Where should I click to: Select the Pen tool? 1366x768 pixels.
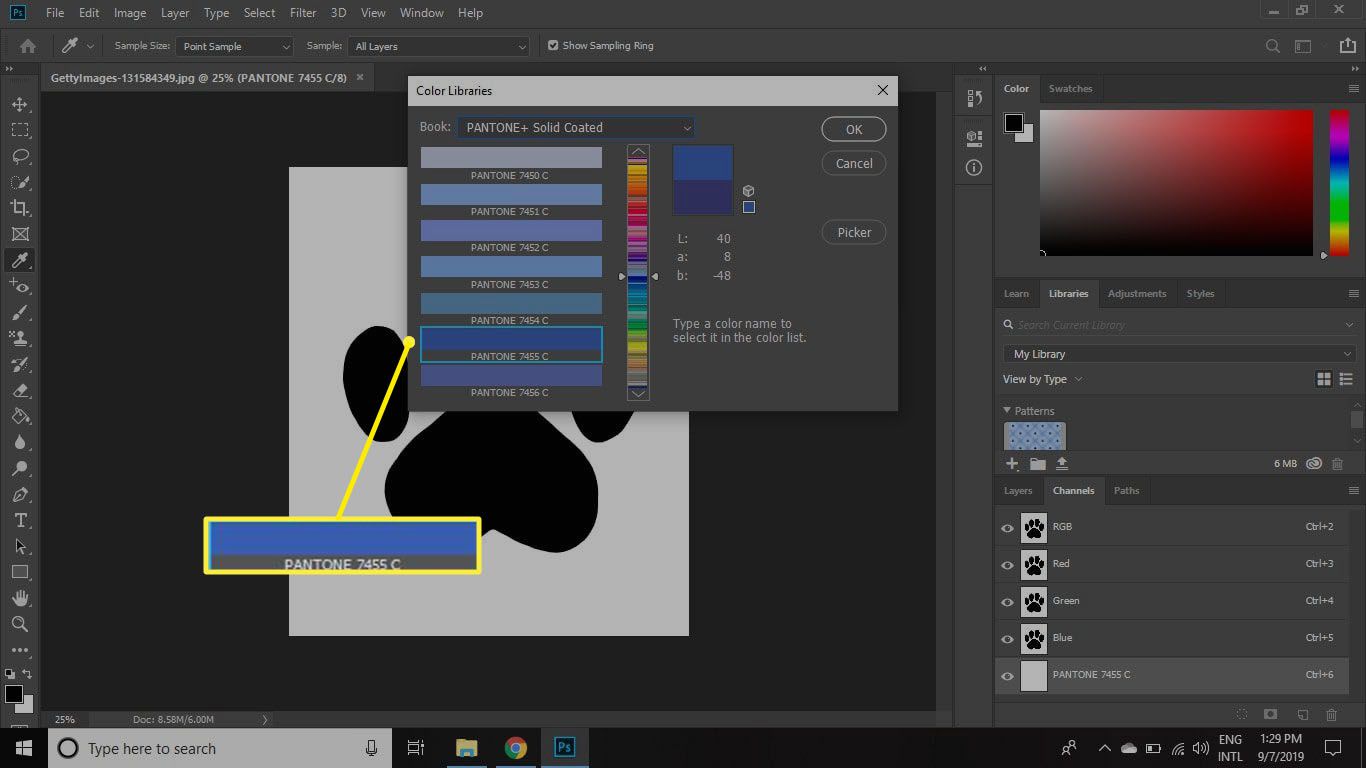[x=20, y=495]
